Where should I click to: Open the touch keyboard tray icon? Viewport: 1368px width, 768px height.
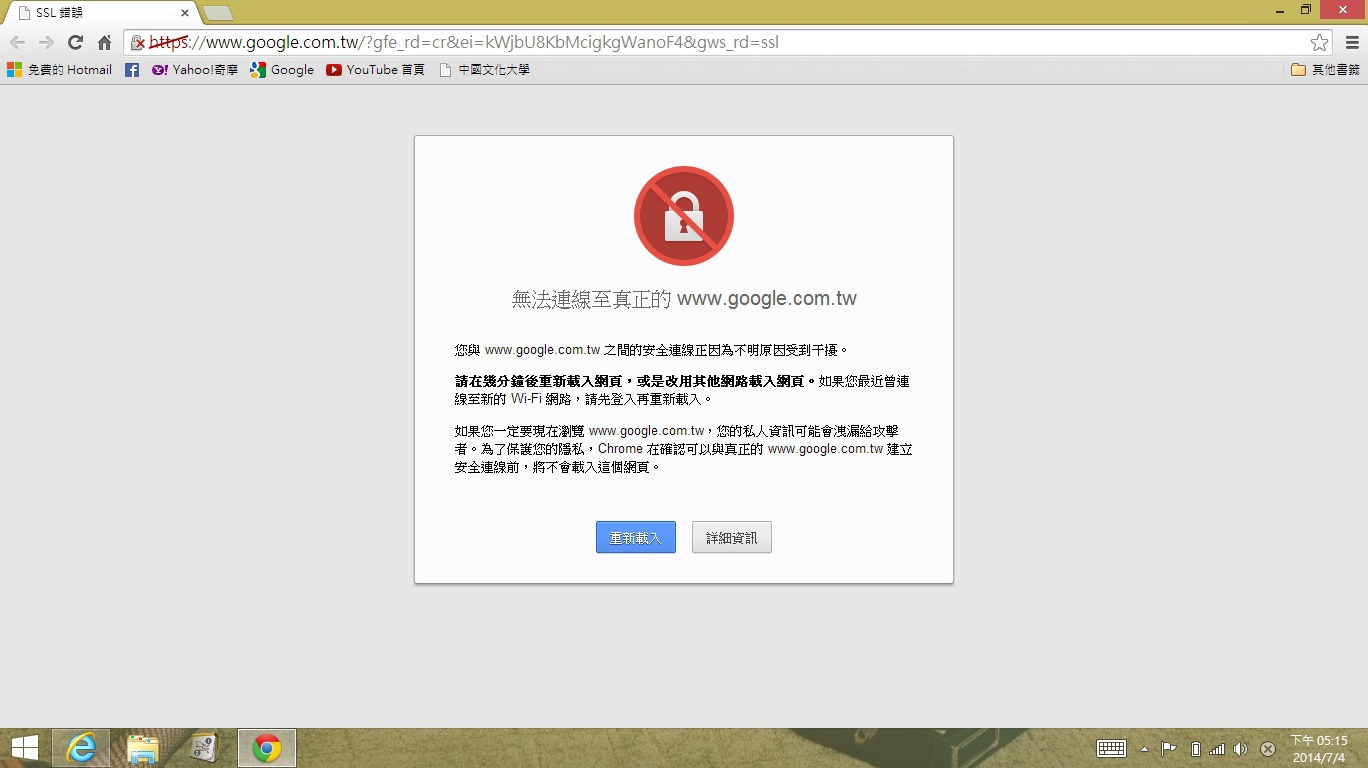click(x=1112, y=749)
